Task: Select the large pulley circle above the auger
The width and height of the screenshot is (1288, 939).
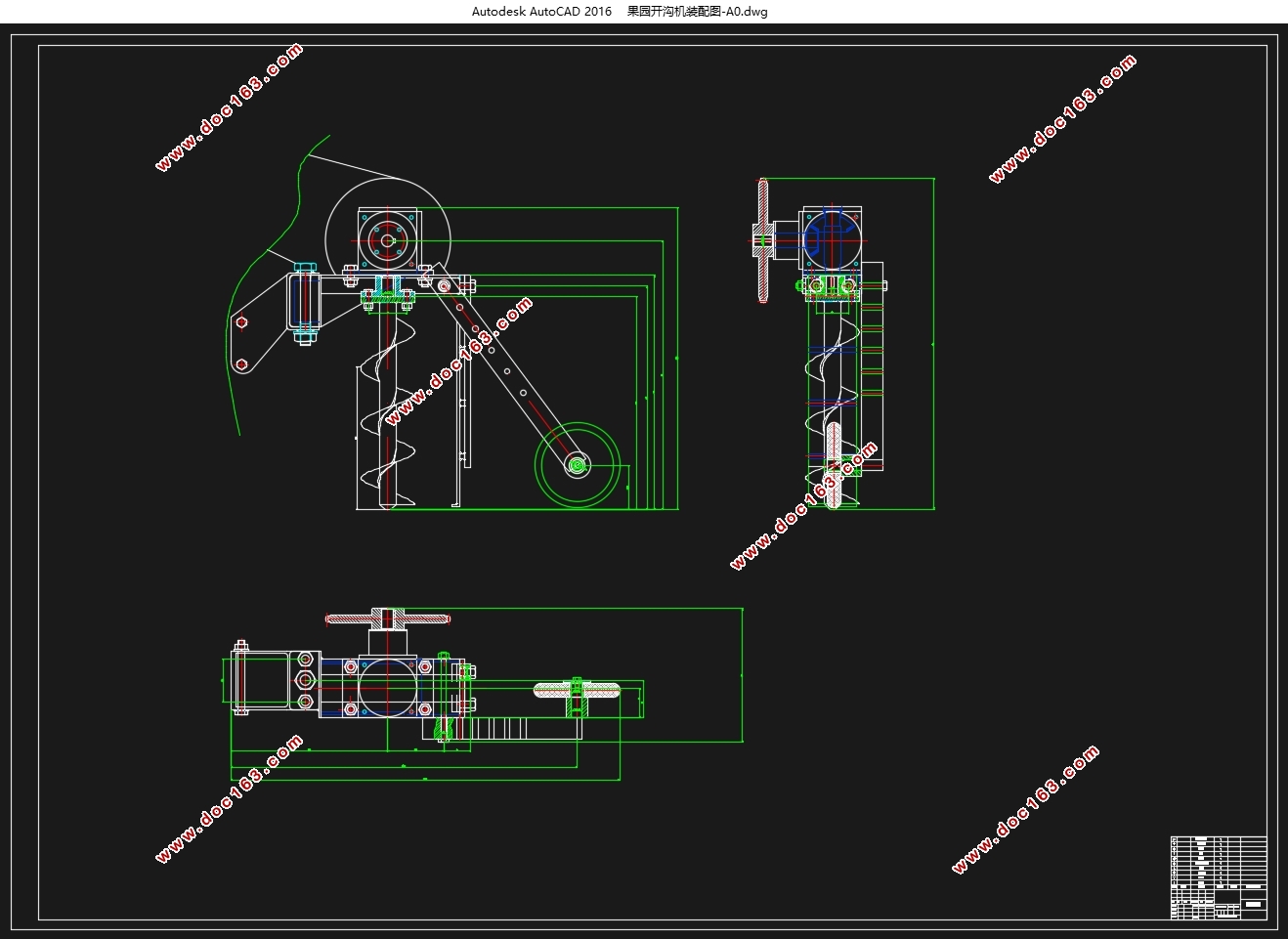Action: [x=387, y=240]
